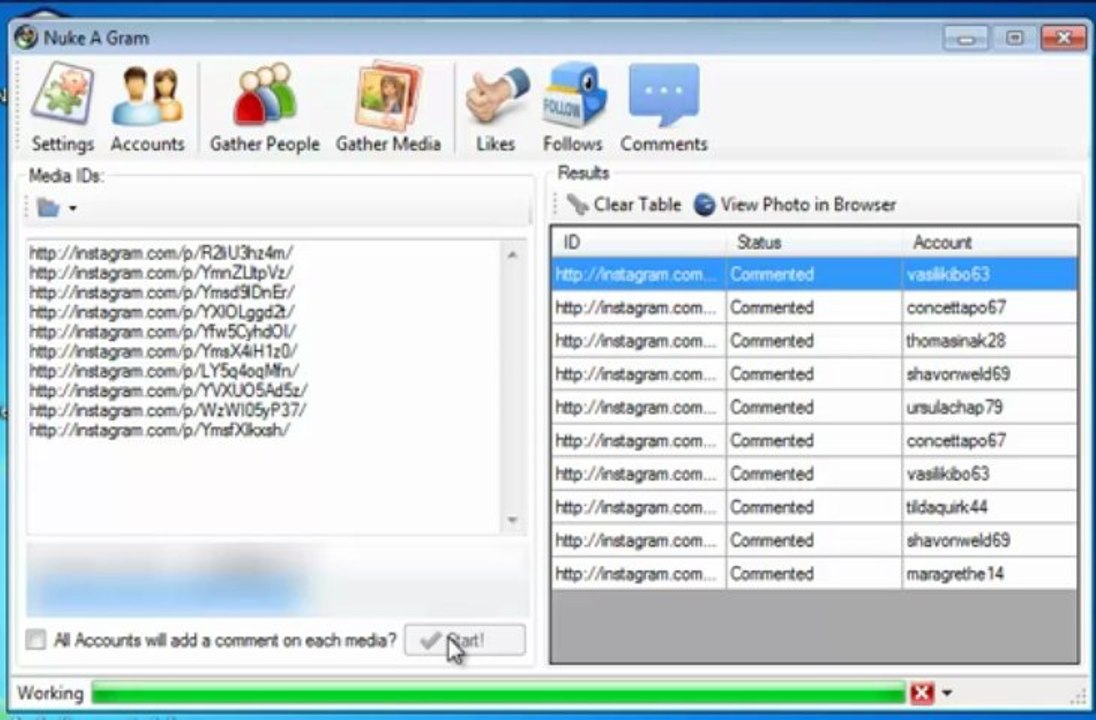The width and height of the screenshot is (1096, 720).
Task: Select media URL ending Ymsd9lDnEr
Action: click(162, 291)
